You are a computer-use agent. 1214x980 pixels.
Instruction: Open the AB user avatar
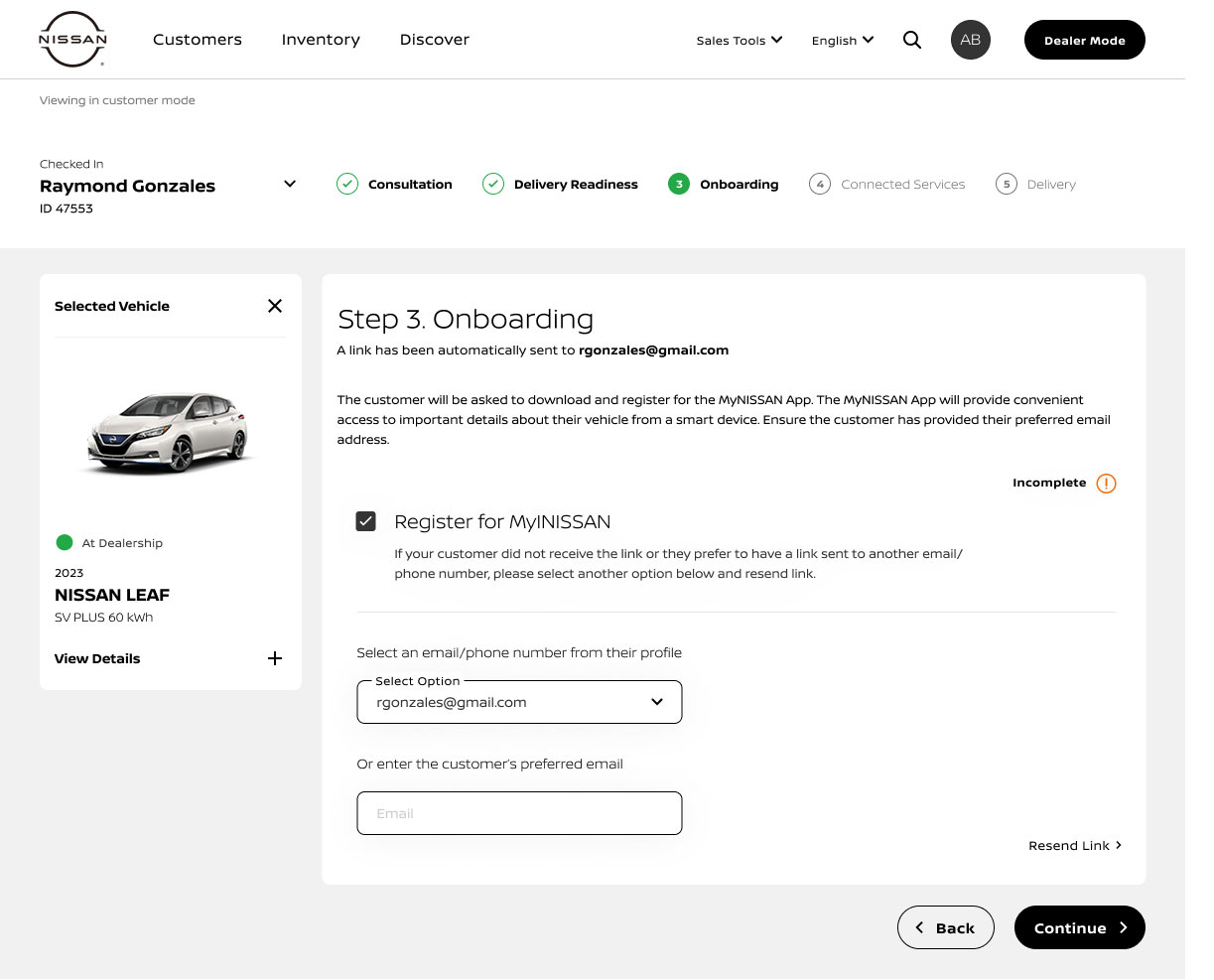coord(971,40)
